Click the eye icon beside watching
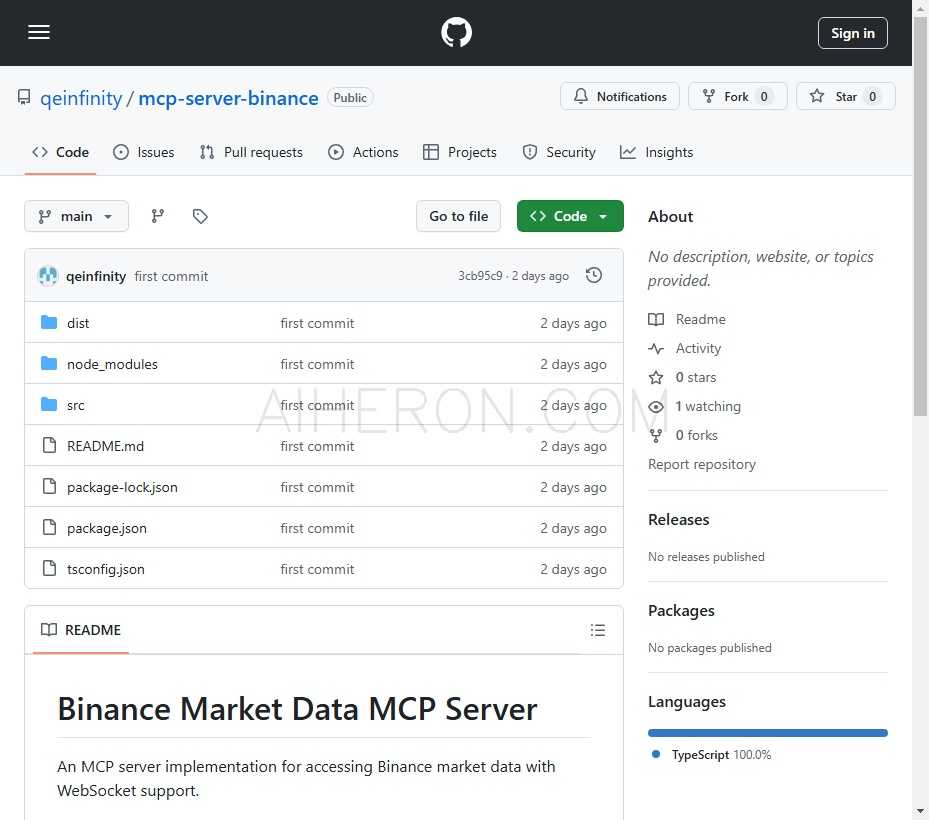Viewport: 929px width, 820px height. (656, 406)
